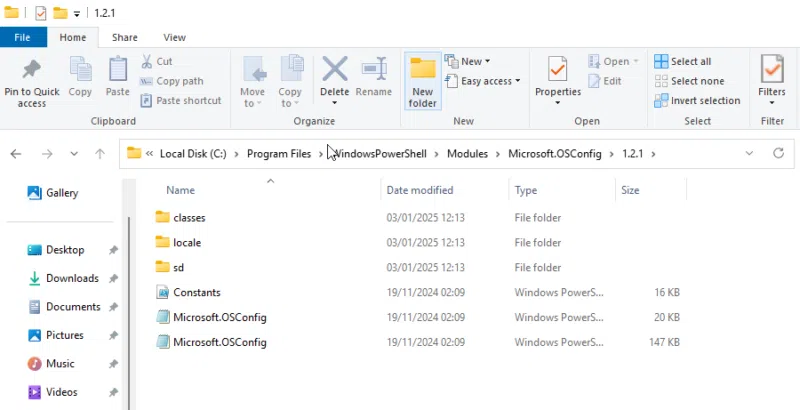Open the Copy to dropdown
This screenshot has width=800, height=410.
pyautogui.click(x=290, y=83)
